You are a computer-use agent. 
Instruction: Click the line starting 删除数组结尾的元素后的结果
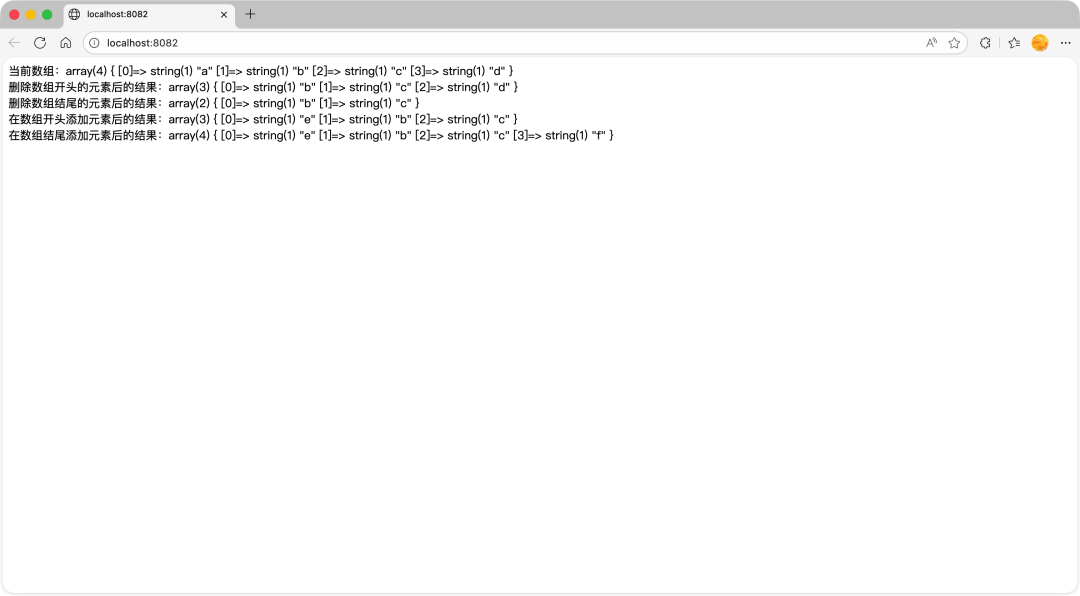[x=214, y=103]
